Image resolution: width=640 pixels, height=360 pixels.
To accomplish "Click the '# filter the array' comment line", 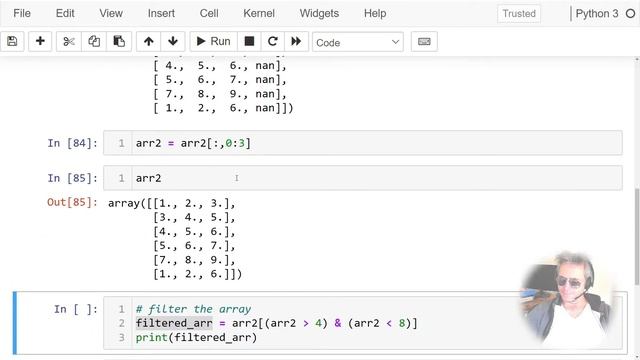I will point(193,309).
